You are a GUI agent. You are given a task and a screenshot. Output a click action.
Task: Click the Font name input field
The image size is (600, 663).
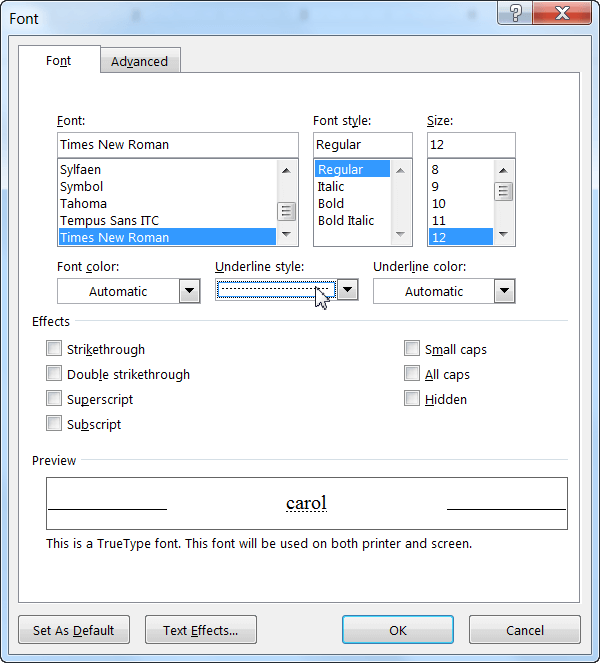(178, 145)
